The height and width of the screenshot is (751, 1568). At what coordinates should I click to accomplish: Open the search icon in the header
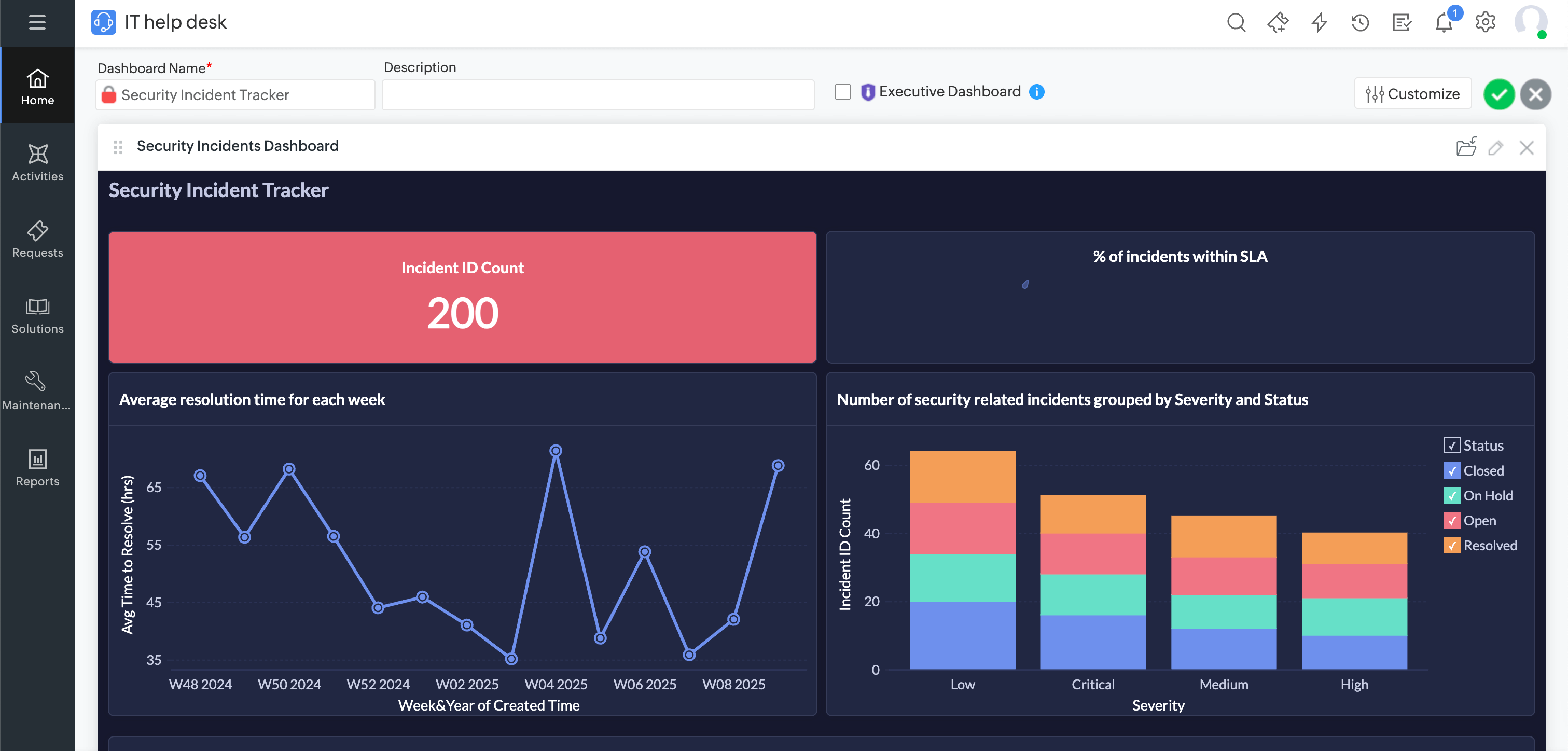[1236, 22]
